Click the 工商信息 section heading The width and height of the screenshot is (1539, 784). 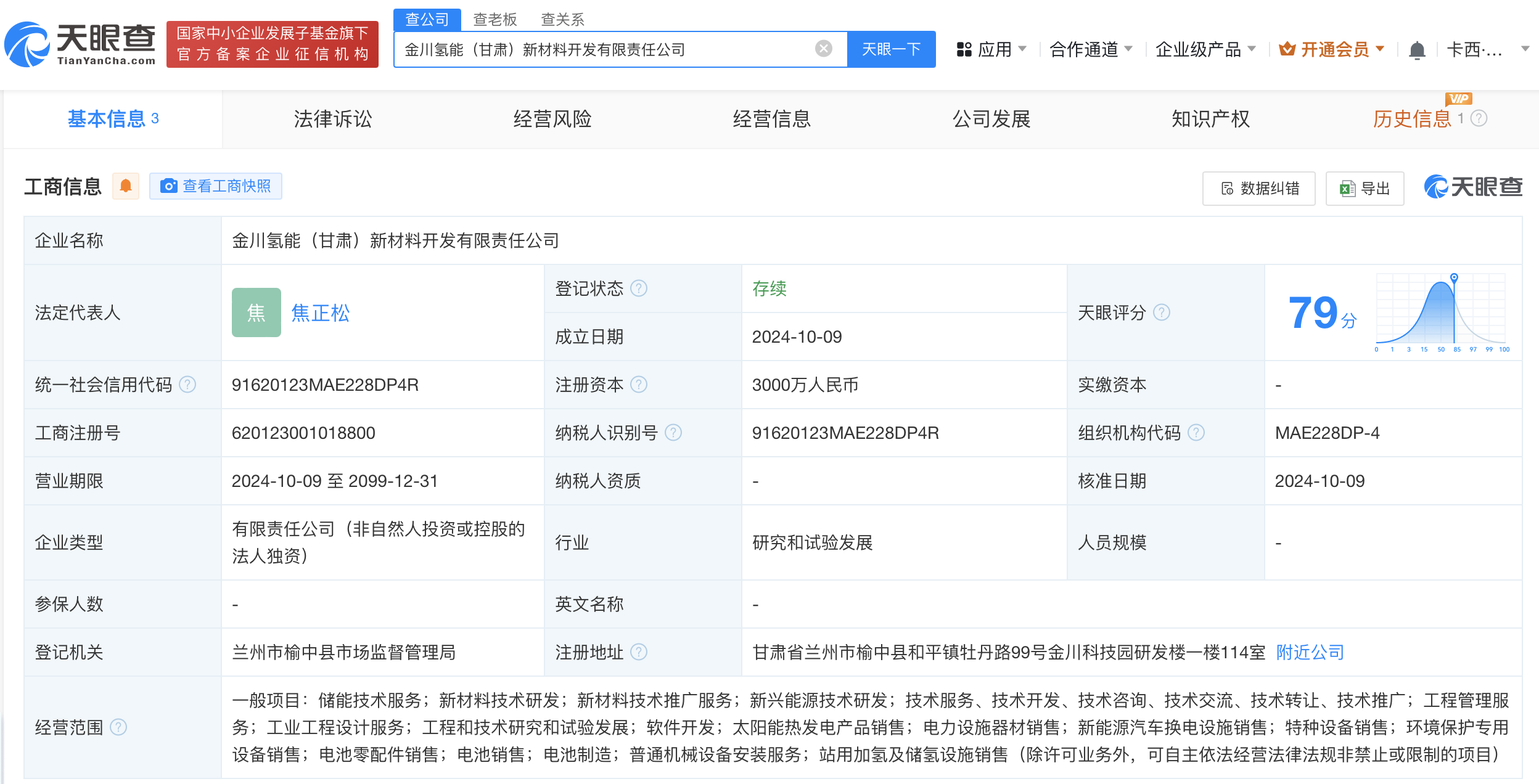[63, 187]
